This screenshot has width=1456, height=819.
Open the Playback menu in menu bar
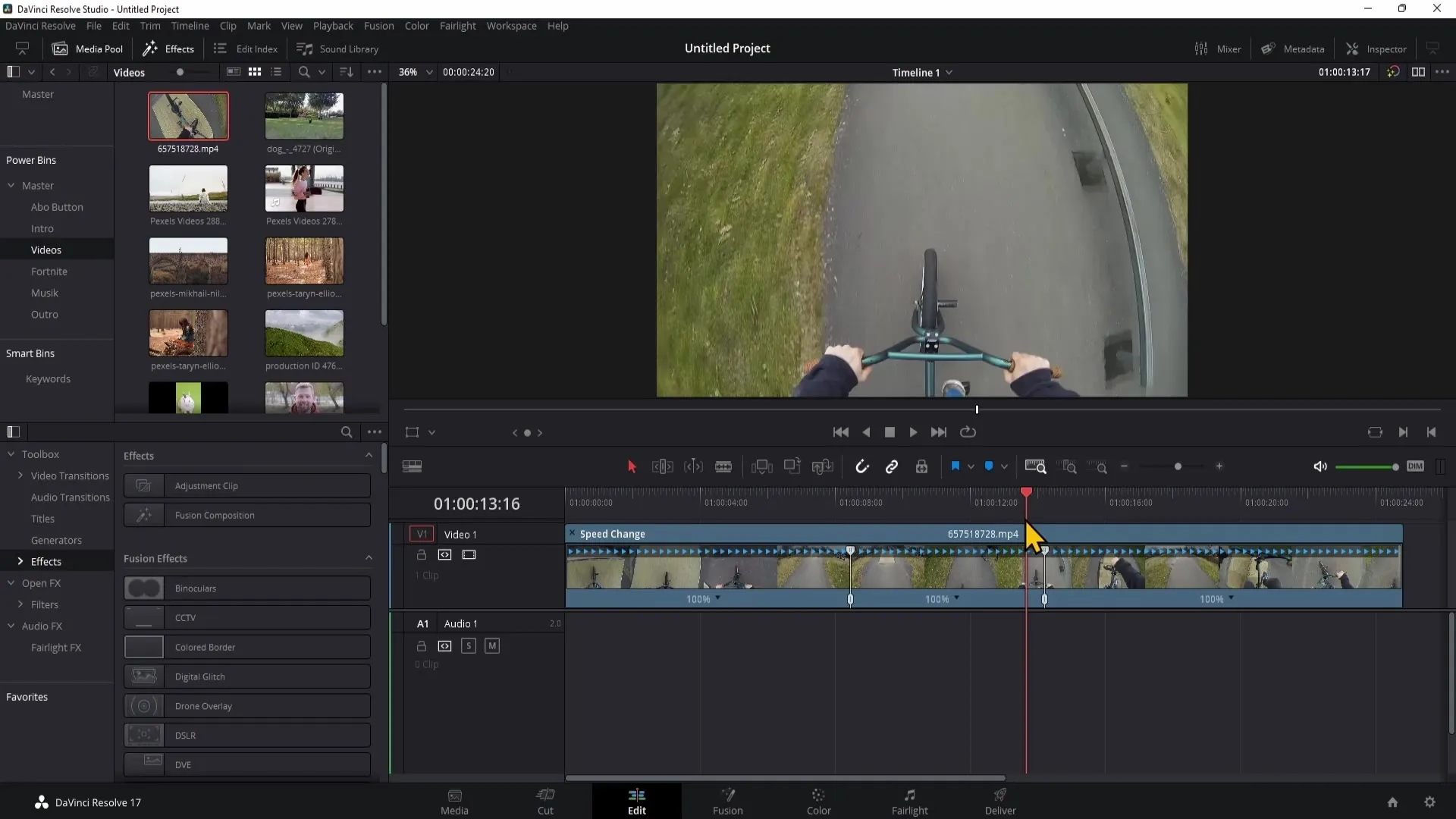coord(333,25)
